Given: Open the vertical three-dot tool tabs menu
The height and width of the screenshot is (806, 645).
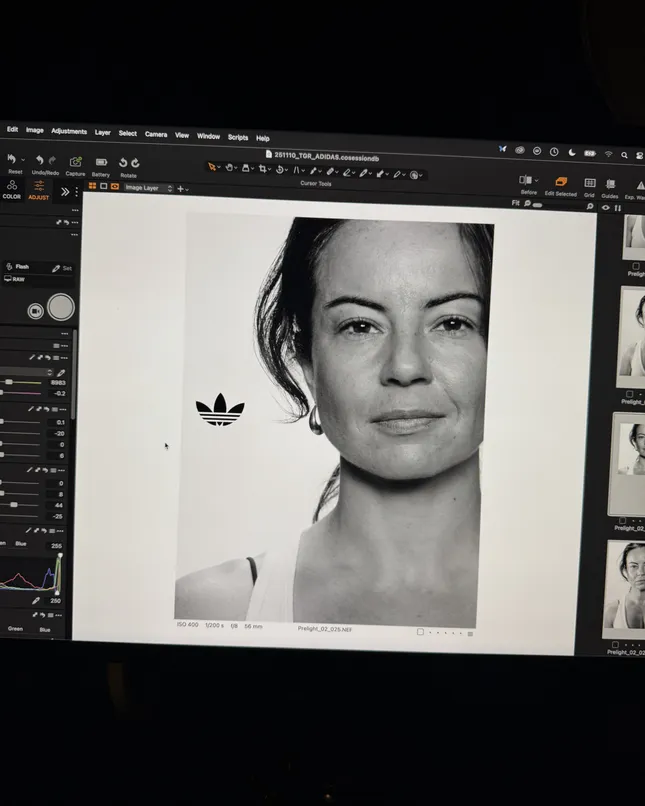Looking at the screenshot, I should 77,192.
